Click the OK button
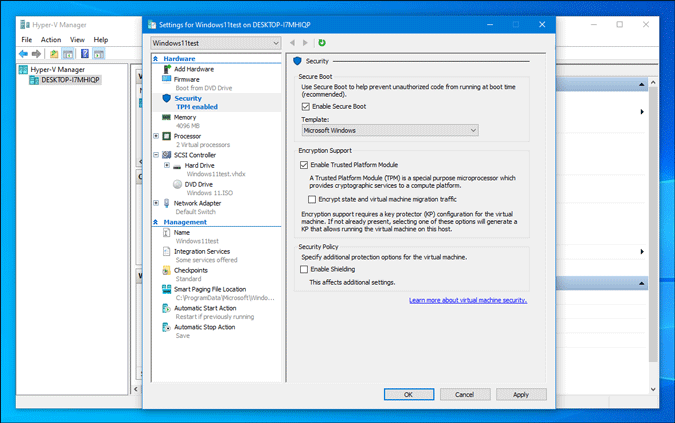This screenshot has width=675, height=423. [x=409, y=394]
